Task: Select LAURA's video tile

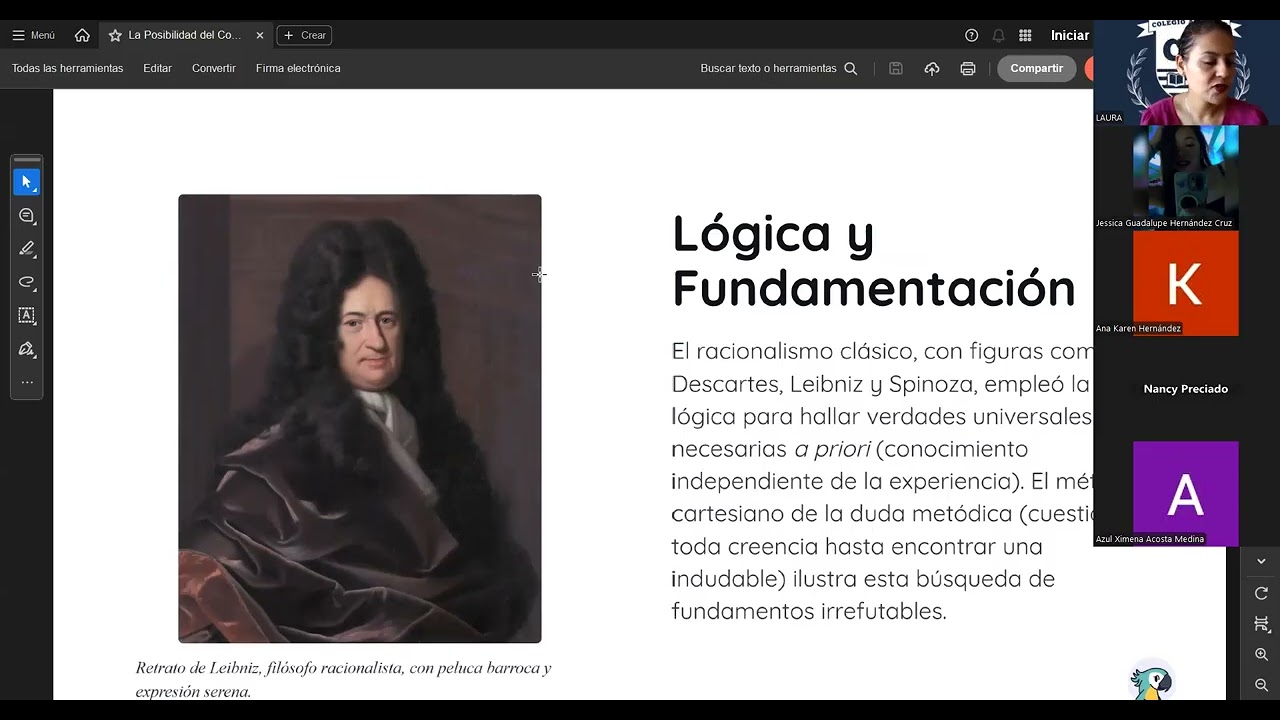Action: pos(1186,73)
